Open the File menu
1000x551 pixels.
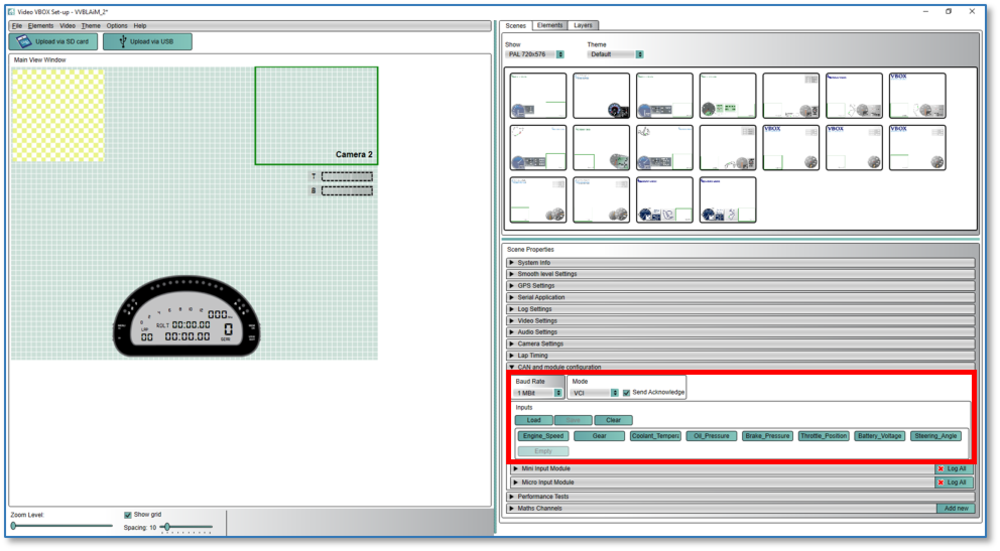tap(17, 26)
